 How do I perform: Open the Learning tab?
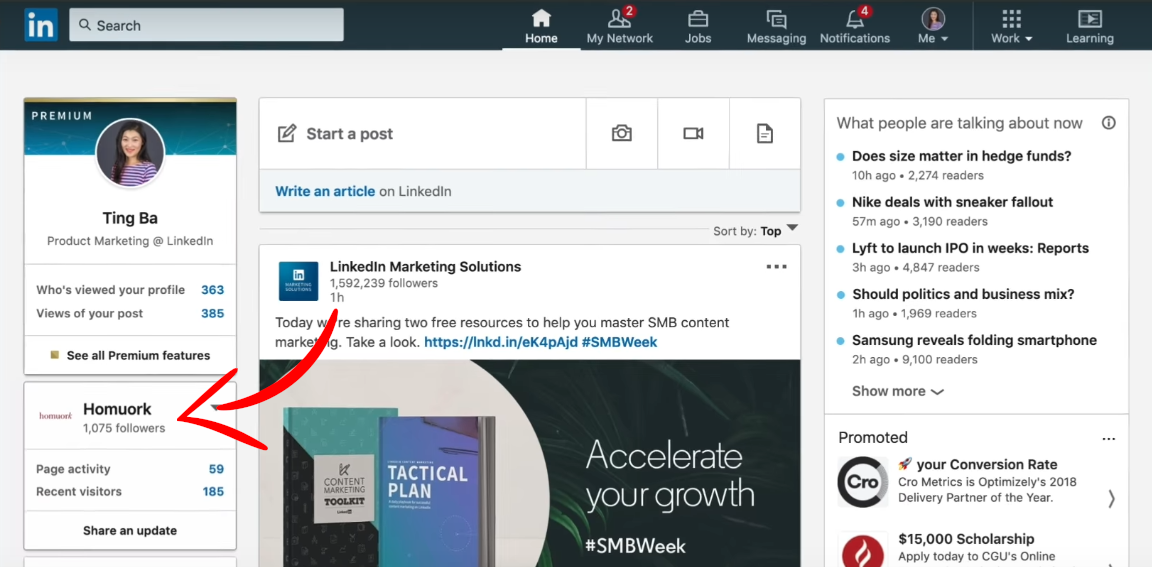[1090, 27]
